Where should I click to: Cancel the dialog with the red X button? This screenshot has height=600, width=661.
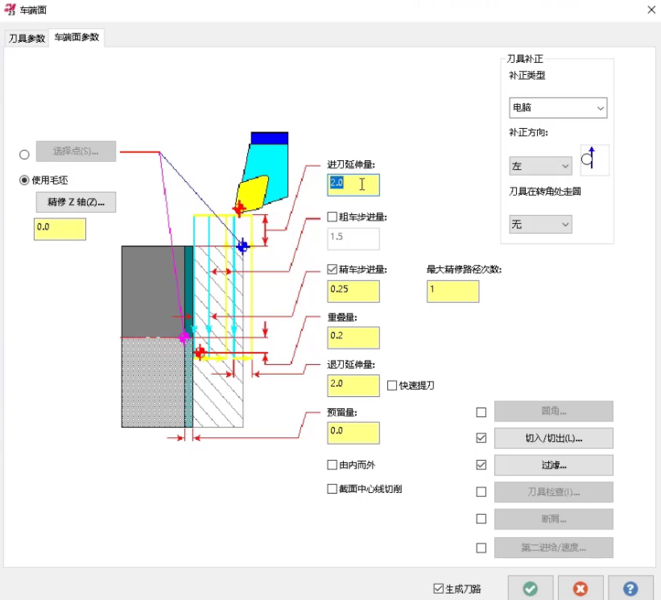pos(580,589)
